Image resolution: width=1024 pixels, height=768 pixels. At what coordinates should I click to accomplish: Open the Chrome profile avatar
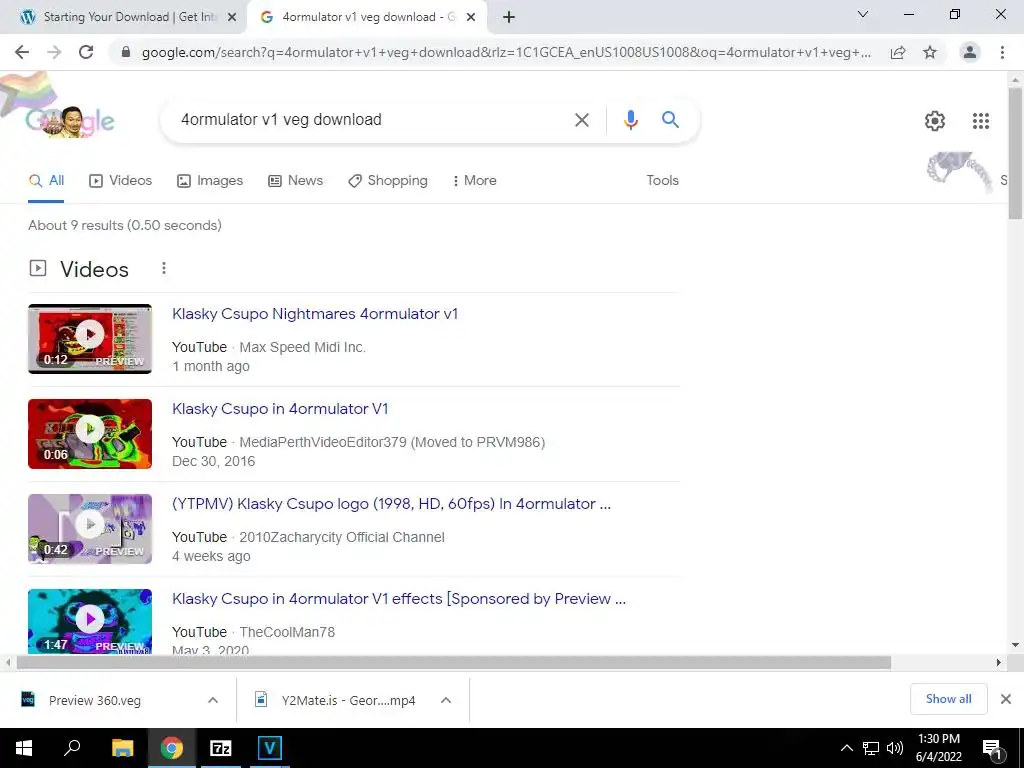[970, 52]
